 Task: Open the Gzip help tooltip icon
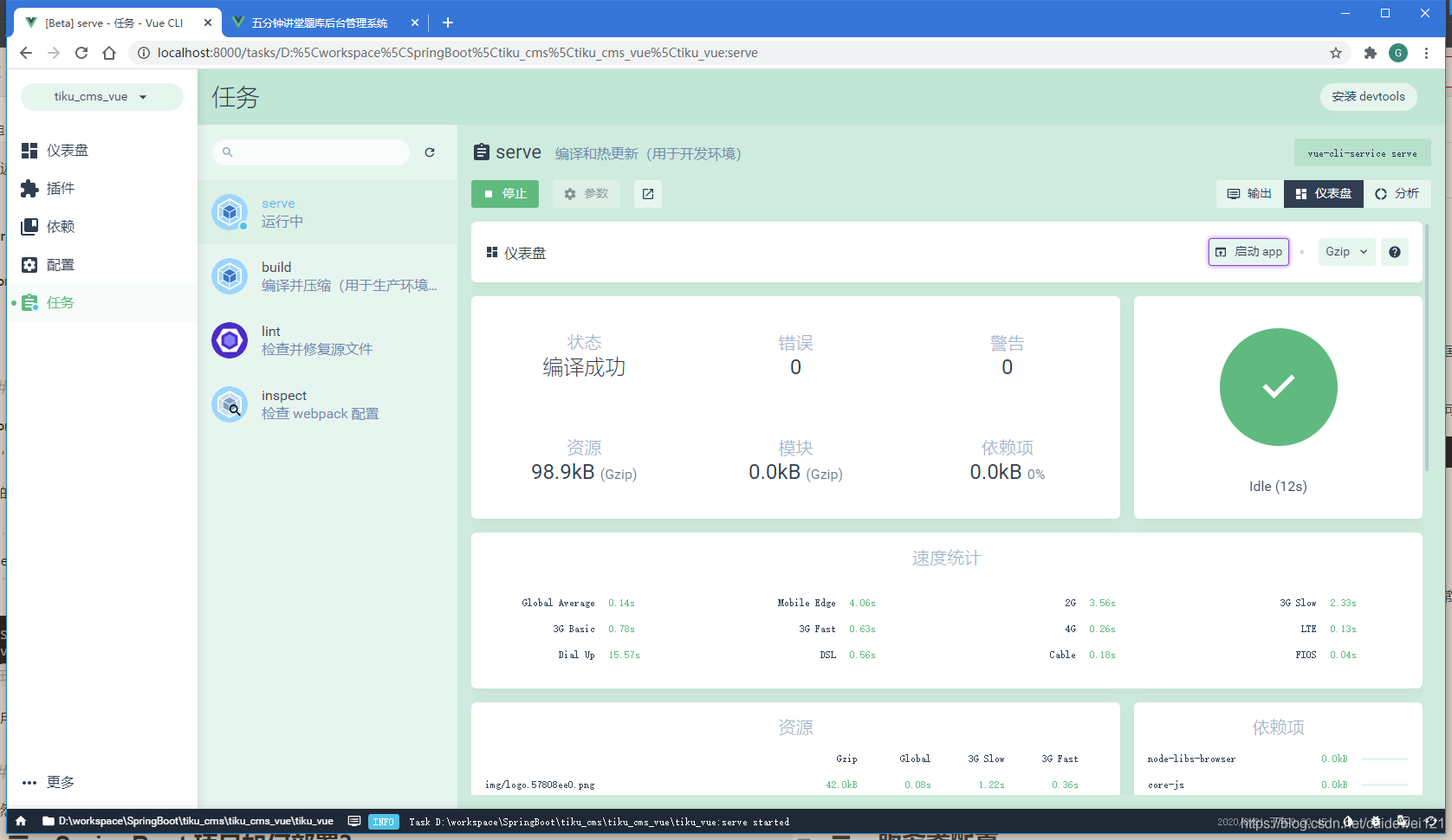[1394, 251]
